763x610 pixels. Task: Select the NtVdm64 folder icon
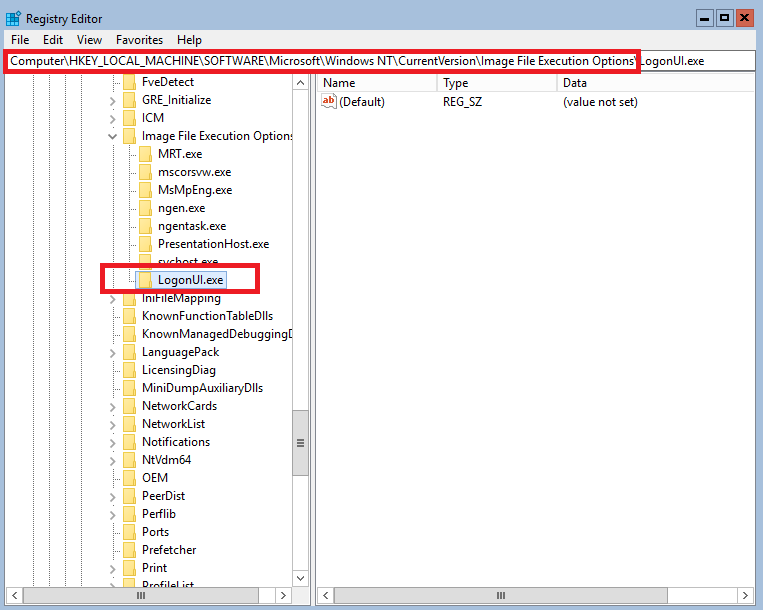pyautogui.click(x=129, y=460)
